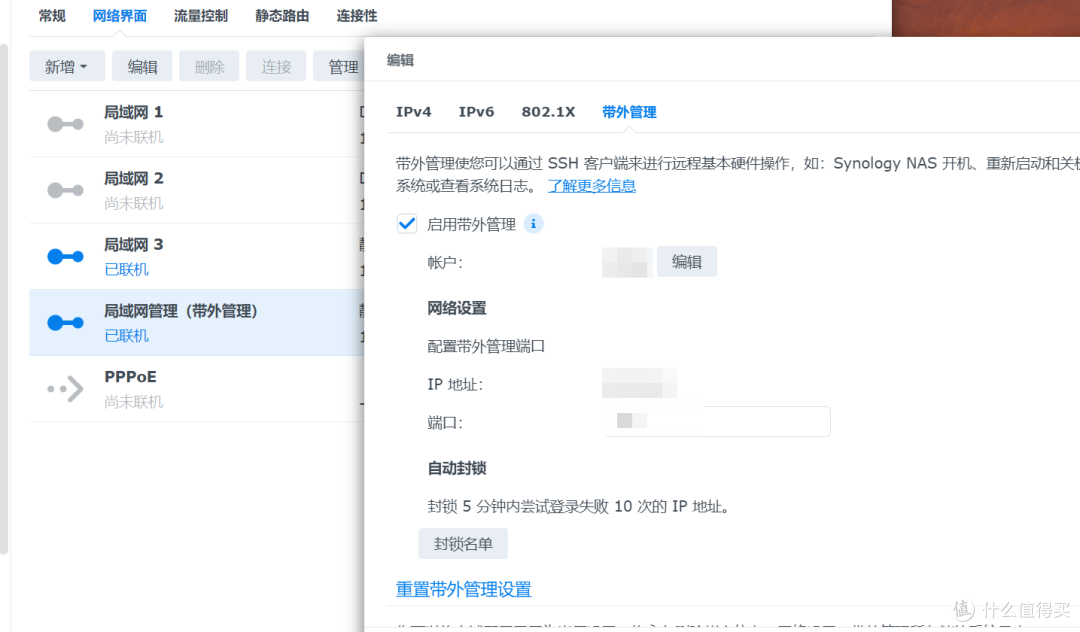The image size is (1080, 632).
Task: Click the 局域网 1 interface icon
Action: (x=64, y=124)
